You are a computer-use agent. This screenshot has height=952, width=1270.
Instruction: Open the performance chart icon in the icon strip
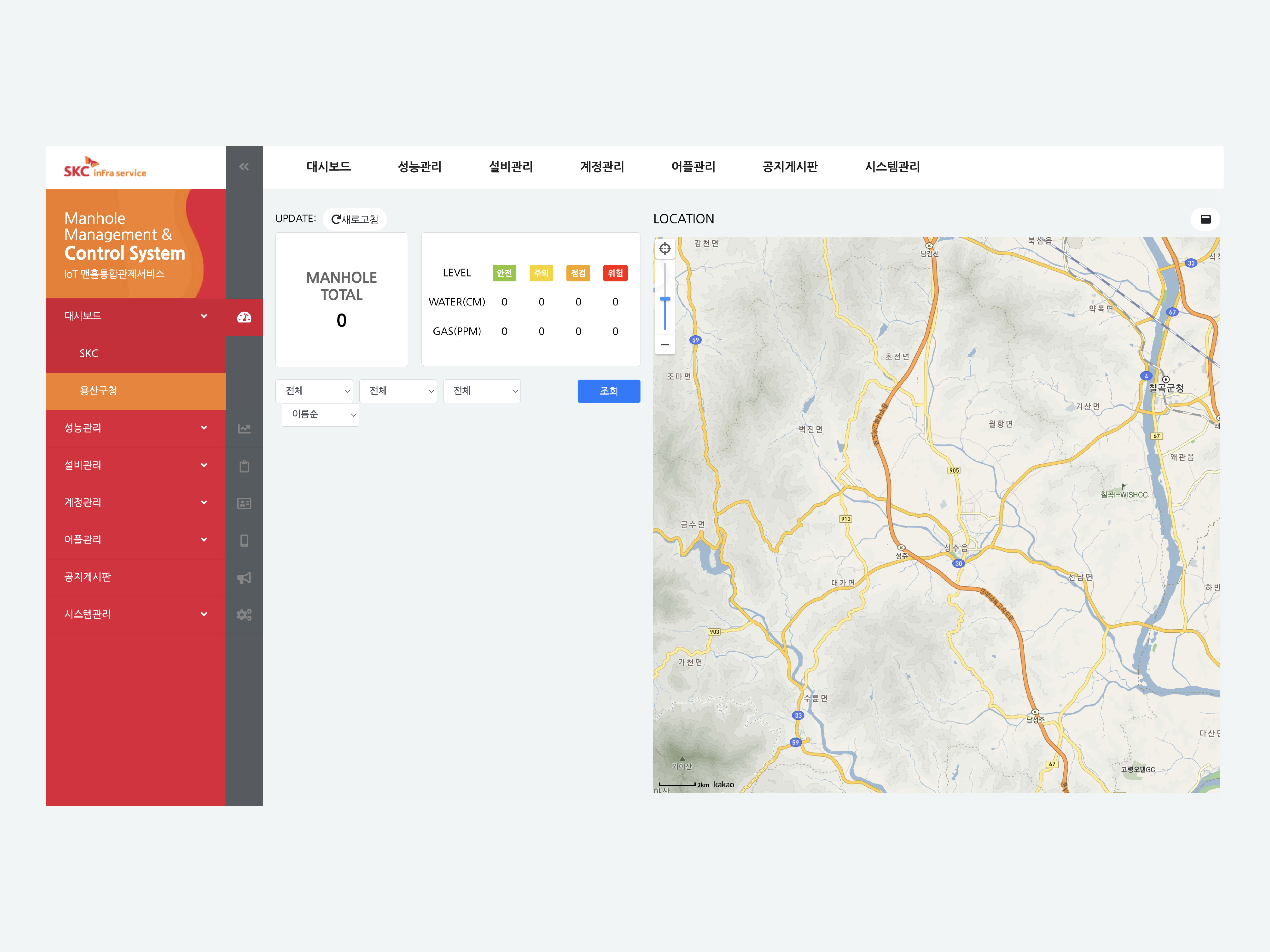click(x=244, y=429)
